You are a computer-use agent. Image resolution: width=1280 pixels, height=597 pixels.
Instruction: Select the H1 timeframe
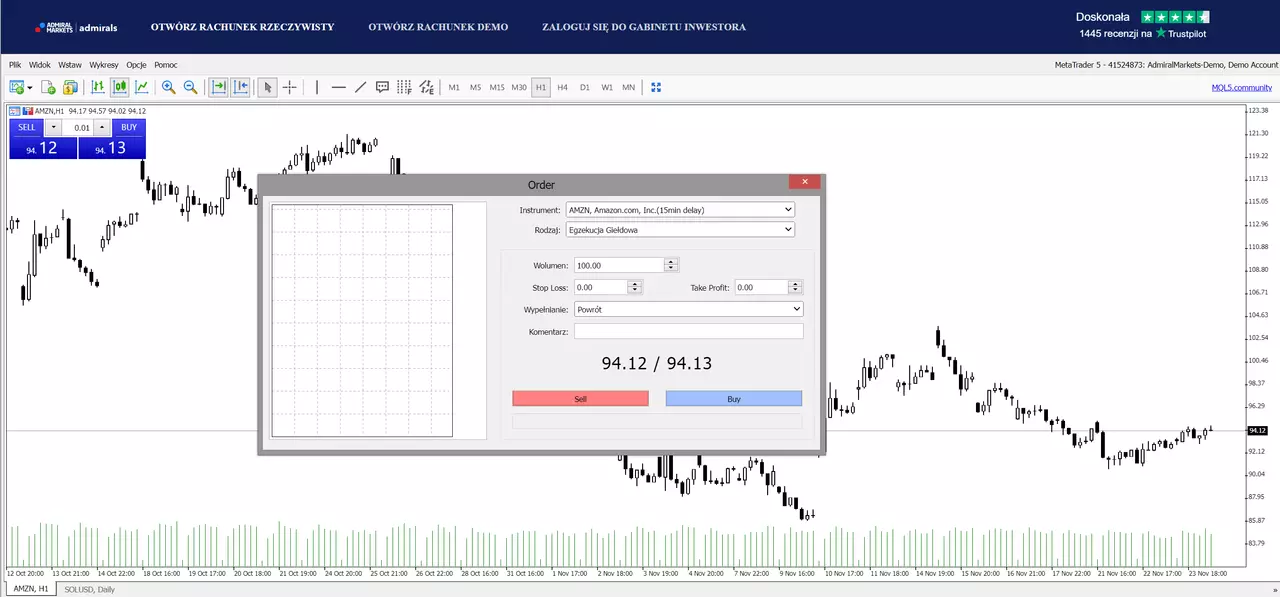pyautogui.click(x=541, y=88)
